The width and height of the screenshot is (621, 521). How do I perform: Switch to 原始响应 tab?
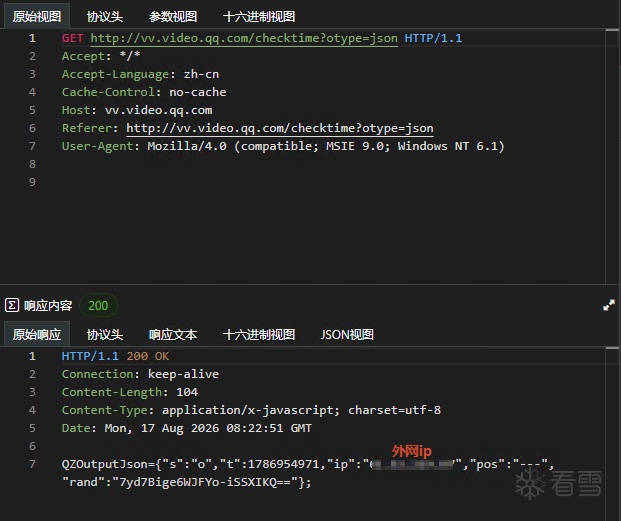click(x=37, y=335)
